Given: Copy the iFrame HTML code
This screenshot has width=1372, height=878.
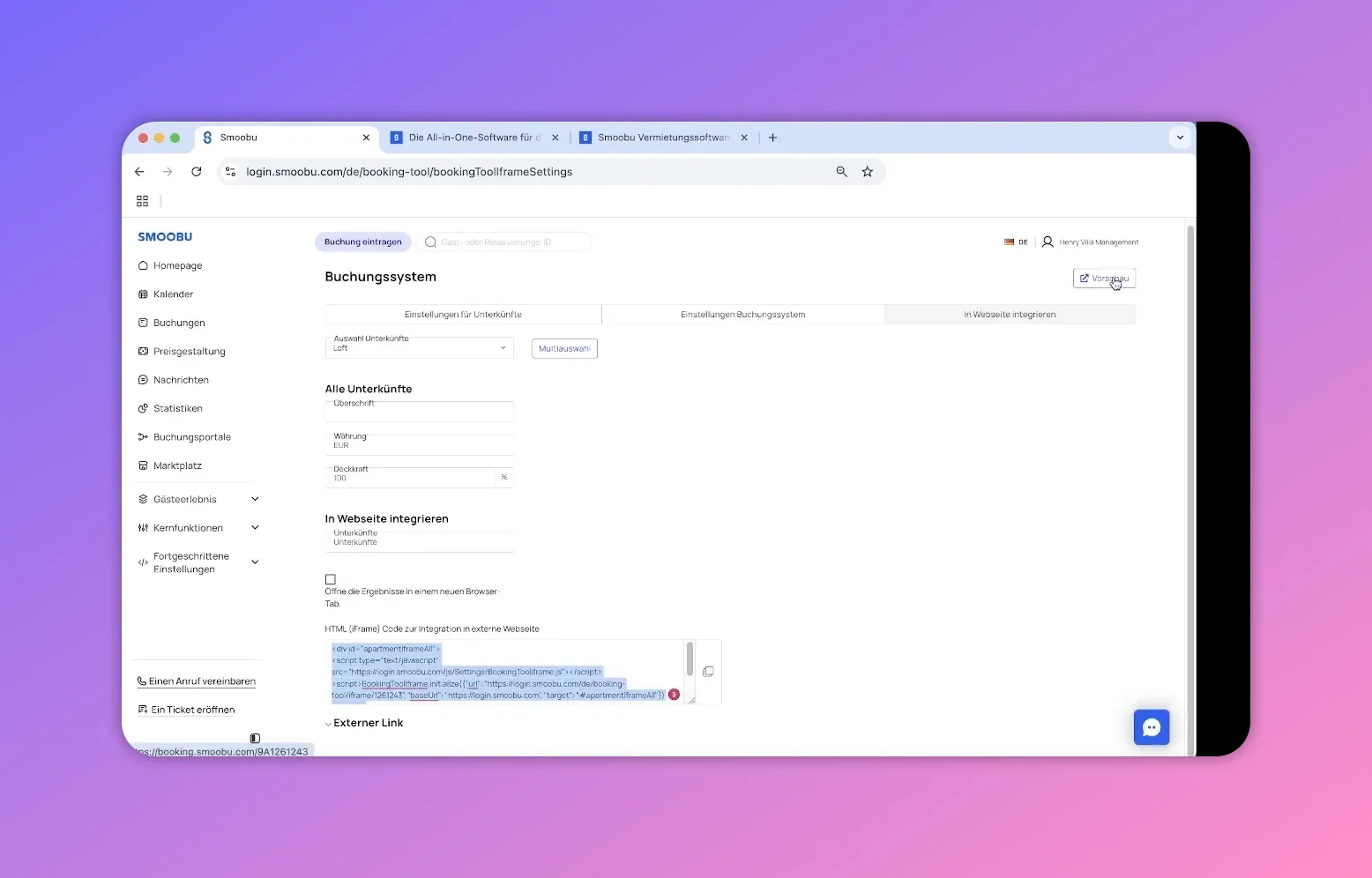Looking at the screenshot, I should pyautogui.click(x=708, y=672).
